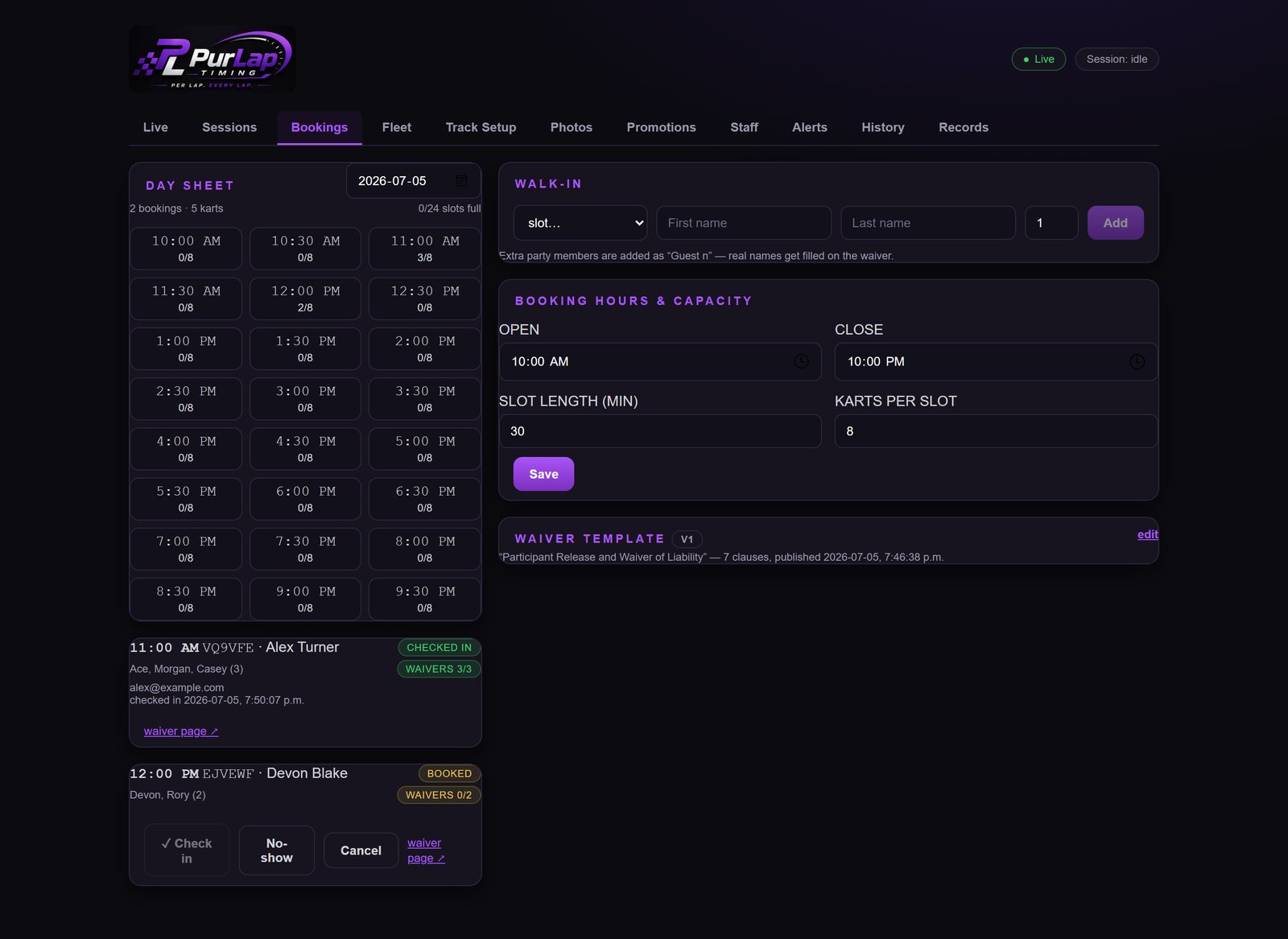Edit the waiver template
The image size is (1288, 939).
click(x=1148, y=534)
